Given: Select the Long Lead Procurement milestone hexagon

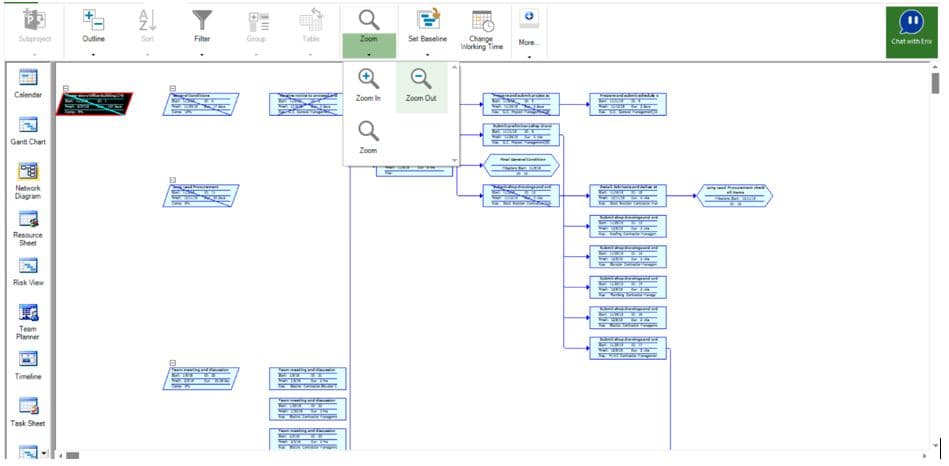Looking at the screenshot, I should click(735, 195).
